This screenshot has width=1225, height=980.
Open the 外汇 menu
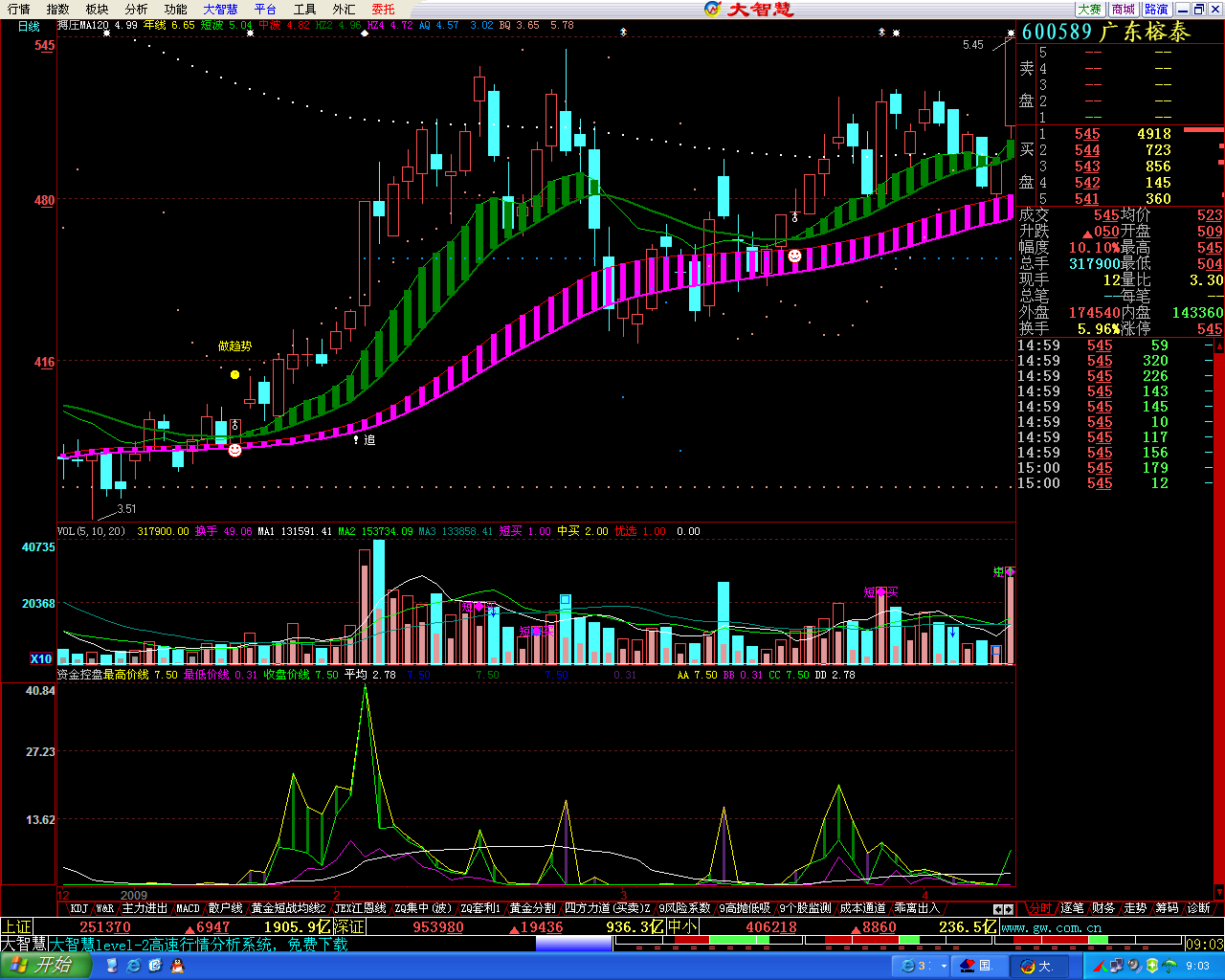pyautogui.click(x=344, y=9)
